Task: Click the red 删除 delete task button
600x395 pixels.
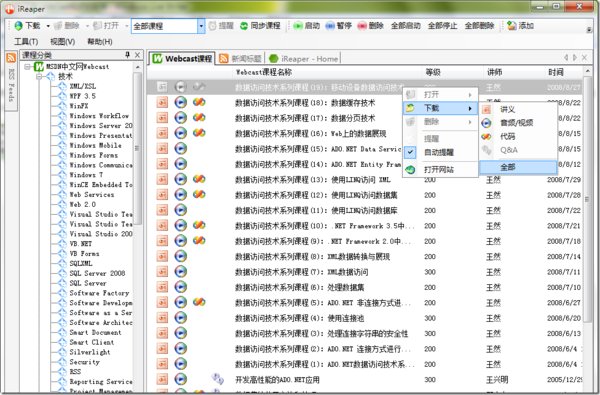Action: (370, 26)
